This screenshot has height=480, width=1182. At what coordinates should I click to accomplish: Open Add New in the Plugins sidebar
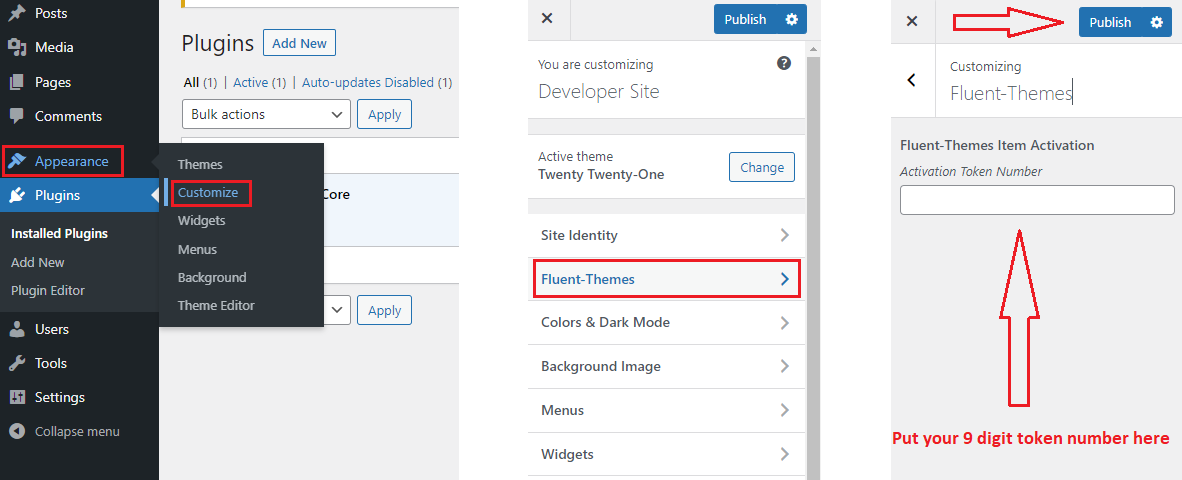pyautogui.click(x=38, y=262)
